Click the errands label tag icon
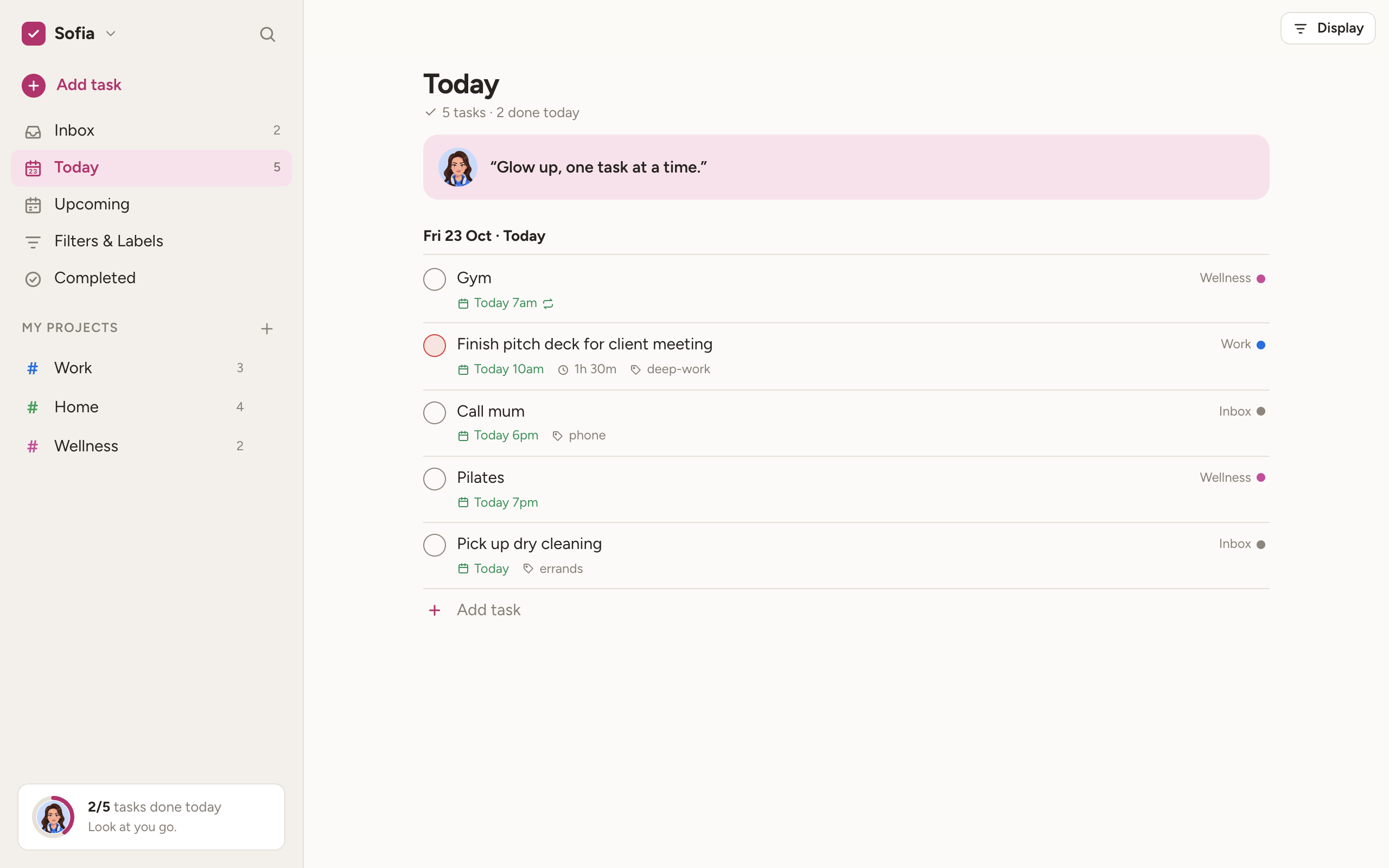This screenshot has height=868, width=1389. click(x=528, y=569)
